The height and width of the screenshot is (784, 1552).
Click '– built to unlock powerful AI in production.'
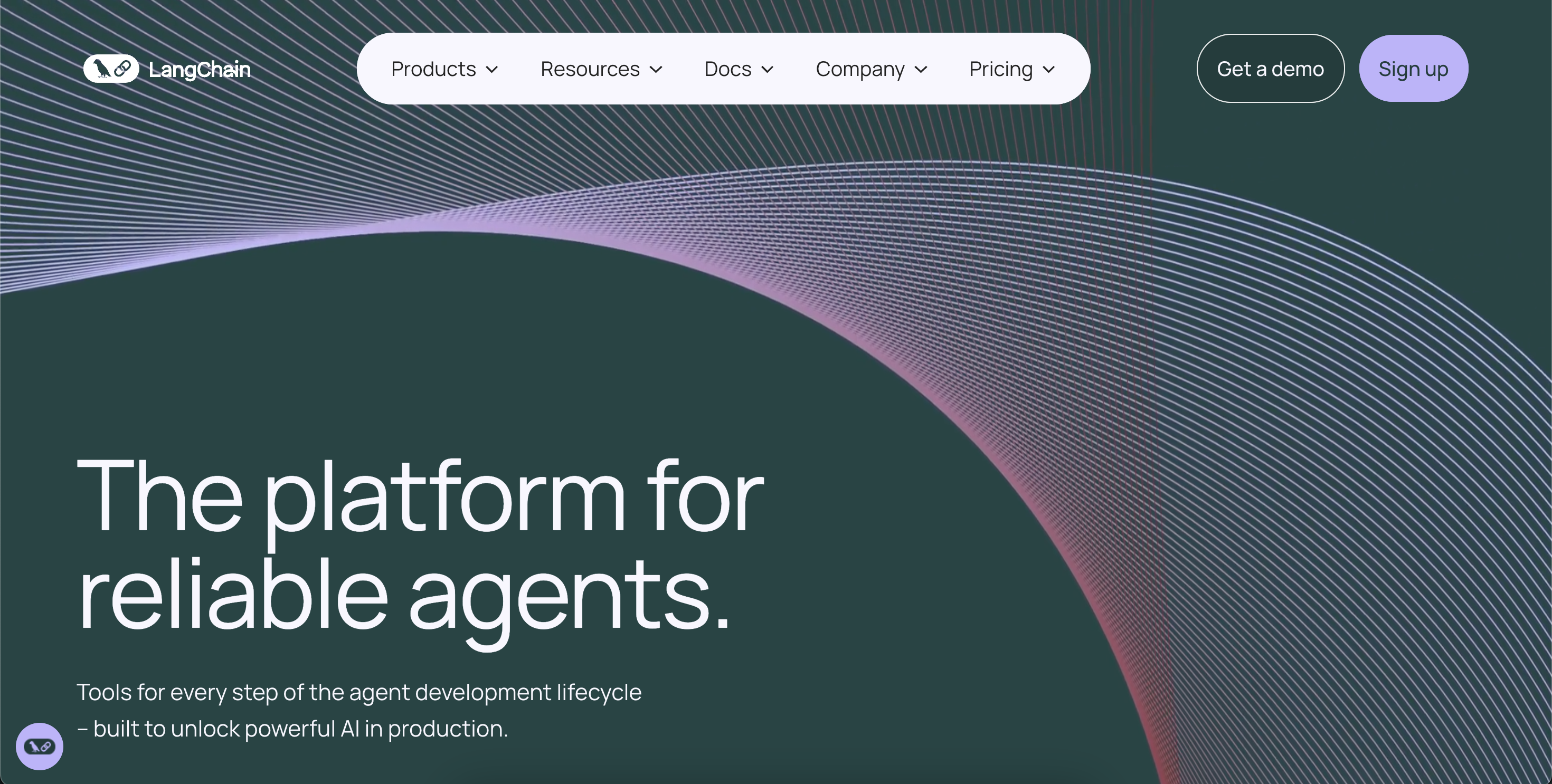tap(293, 729)
